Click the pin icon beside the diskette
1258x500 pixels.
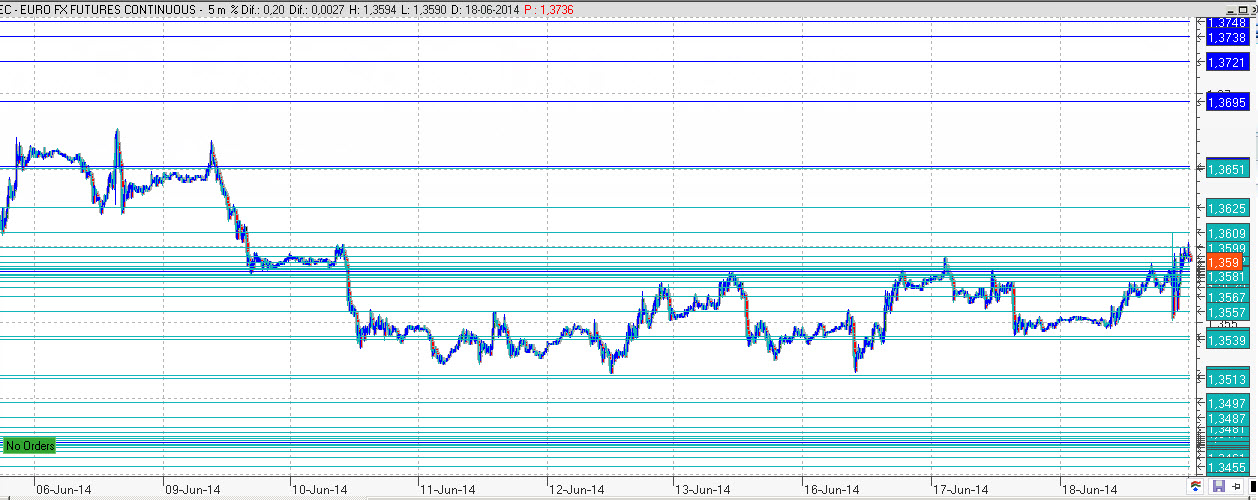[x=1235, y=486]
